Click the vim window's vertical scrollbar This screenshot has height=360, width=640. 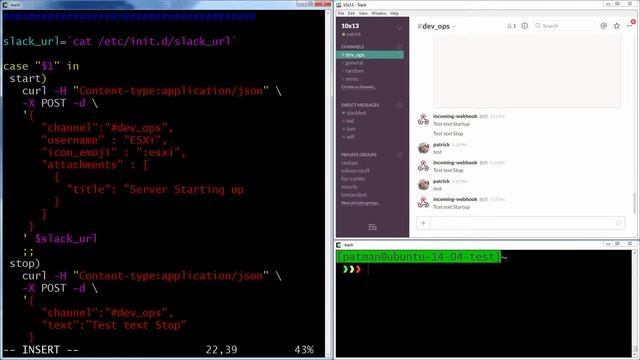(329, 183)
